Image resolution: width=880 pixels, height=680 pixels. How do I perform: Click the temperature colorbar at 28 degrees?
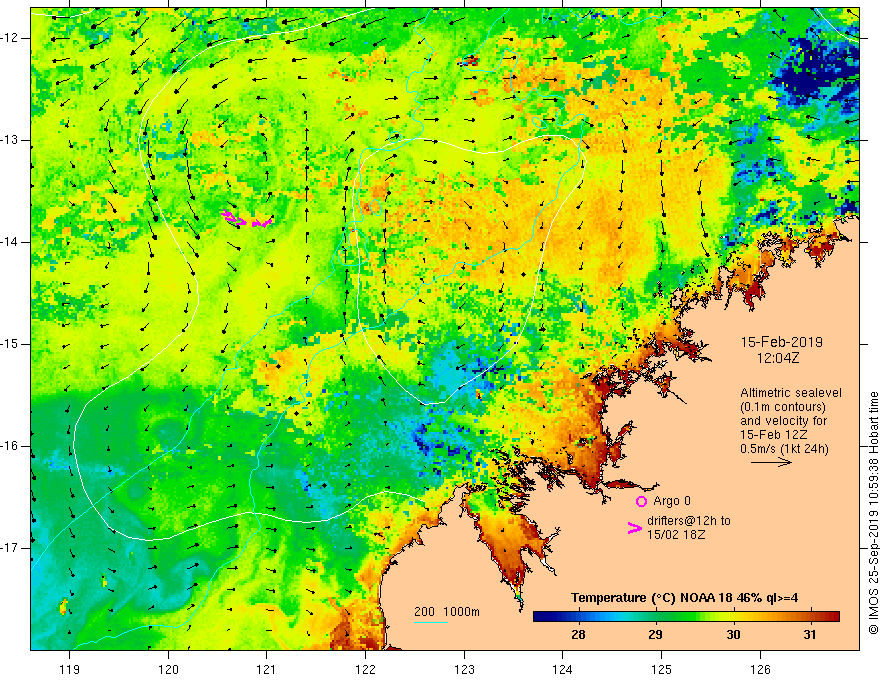click(578, 617)
